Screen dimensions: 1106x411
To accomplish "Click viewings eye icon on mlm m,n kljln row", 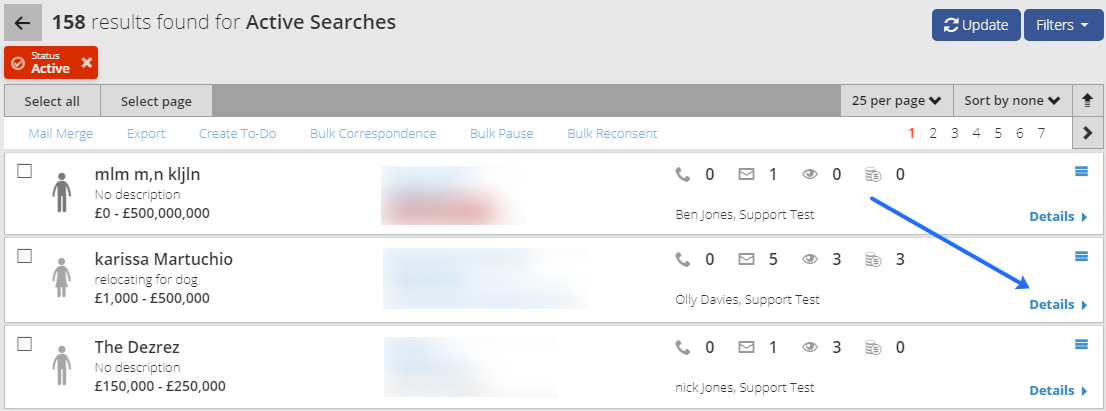I will pyautogui.click(x=810, y=173).
